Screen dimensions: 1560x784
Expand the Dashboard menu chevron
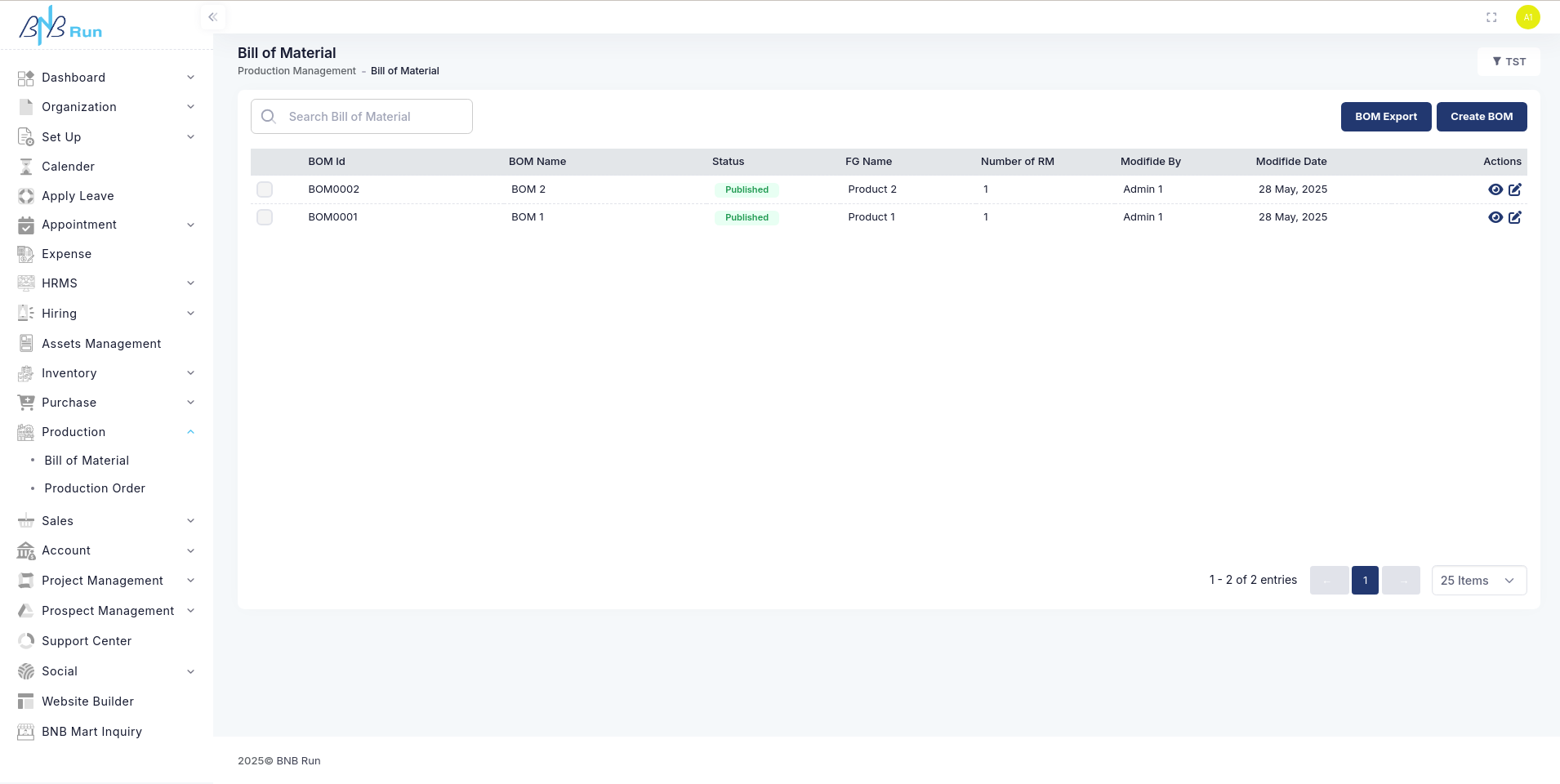[190, 78]
